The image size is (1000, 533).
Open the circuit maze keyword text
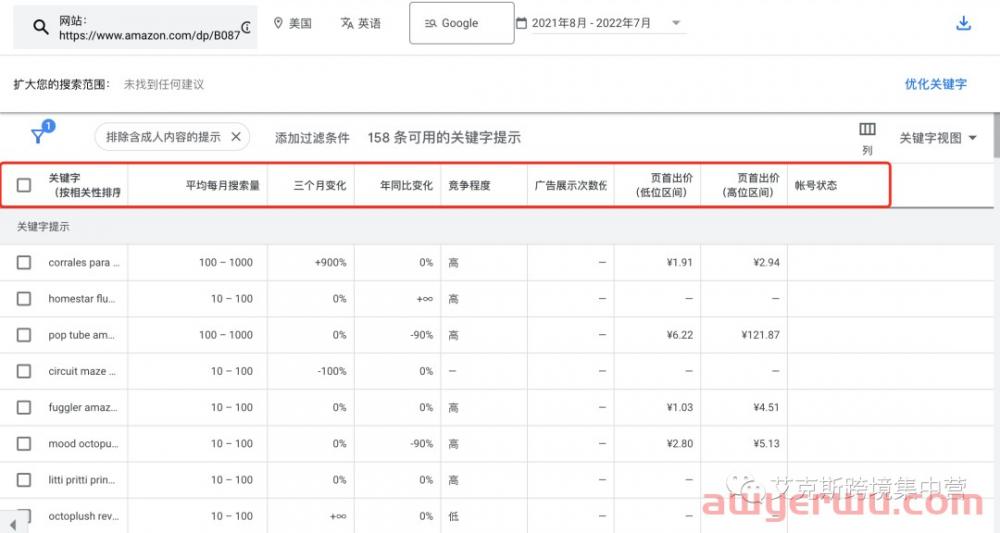pos(82,371)
